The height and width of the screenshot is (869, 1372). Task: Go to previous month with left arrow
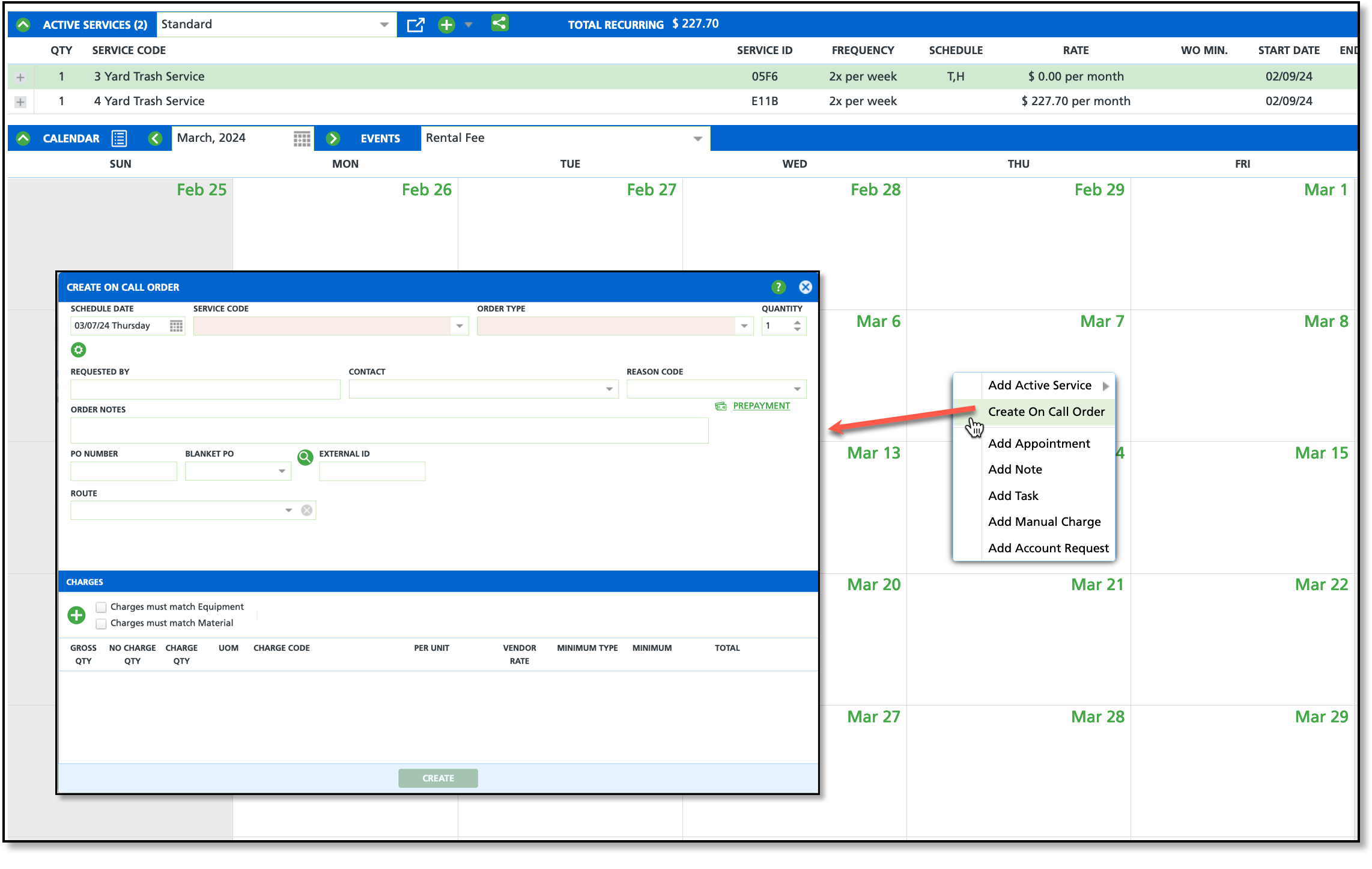pyautogui.click(x=155, y=138)
